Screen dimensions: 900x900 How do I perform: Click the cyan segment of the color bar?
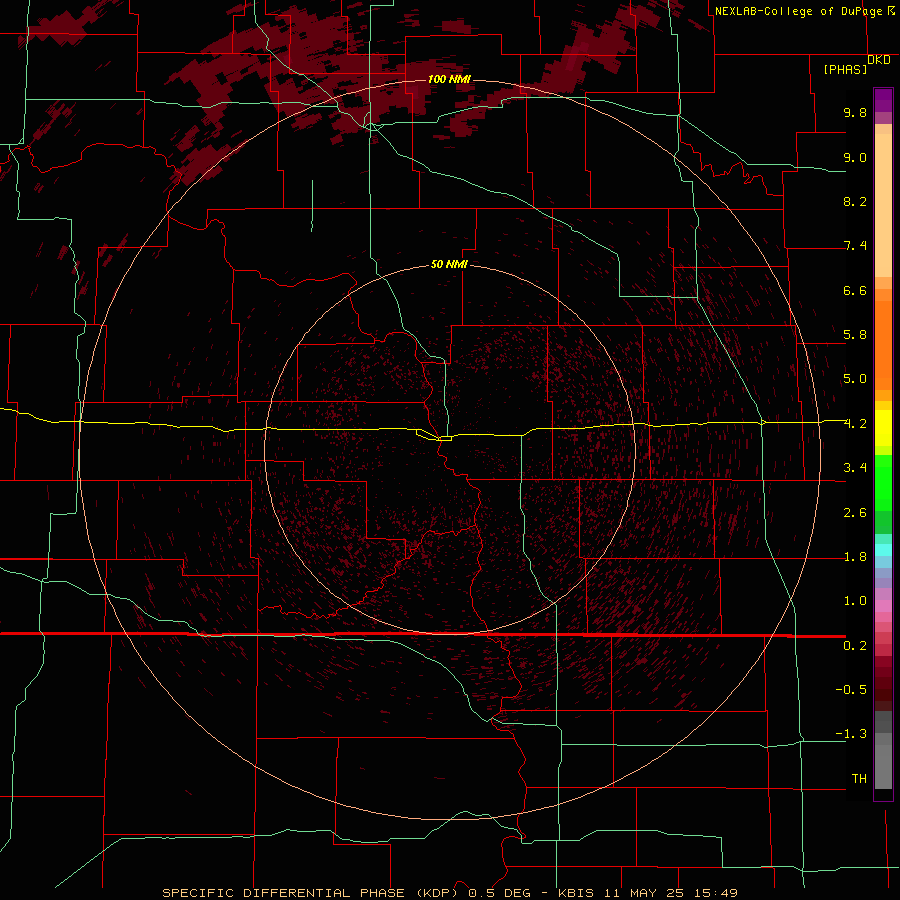(883, 550)
